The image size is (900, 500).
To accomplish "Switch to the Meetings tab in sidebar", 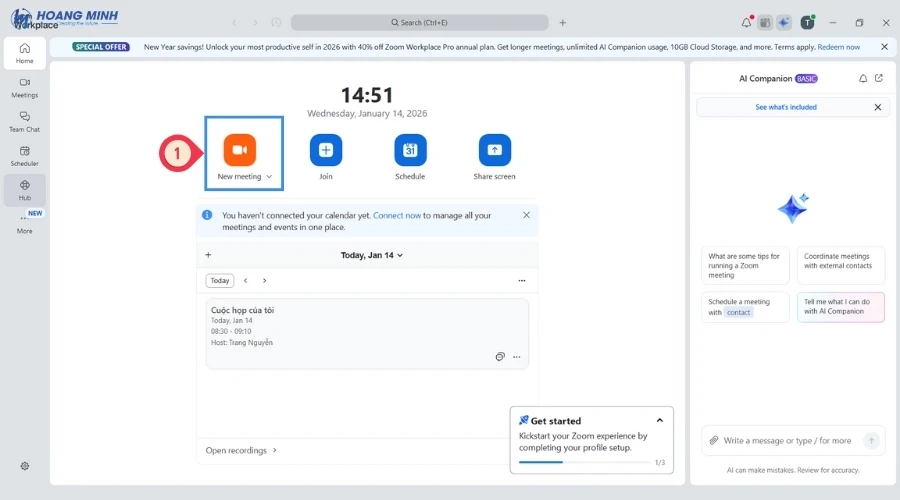I will coord(24,87).
